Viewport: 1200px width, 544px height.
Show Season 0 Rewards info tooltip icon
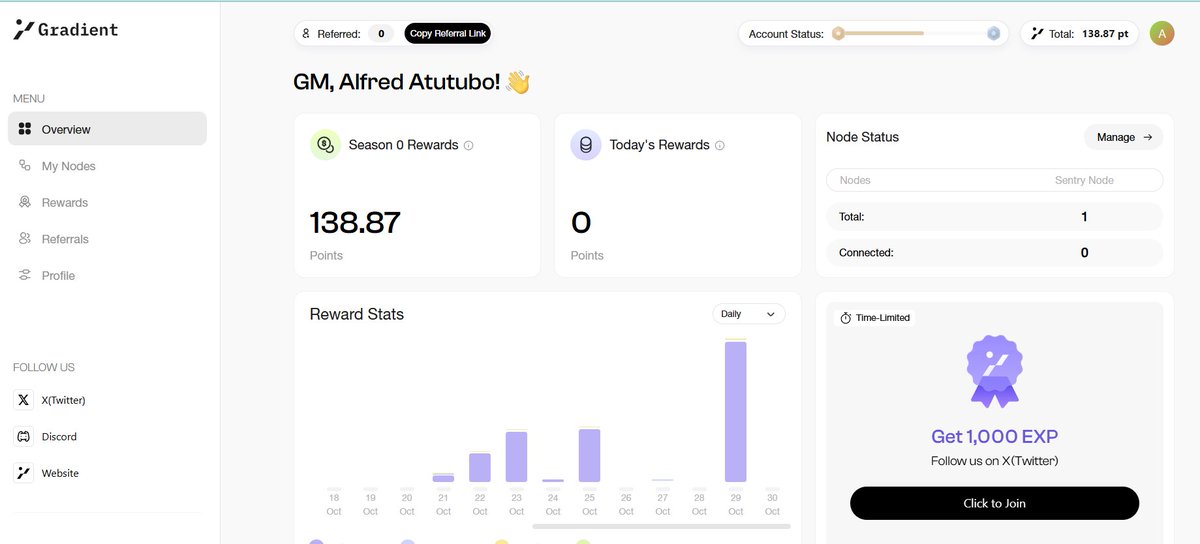coord(468,145)
